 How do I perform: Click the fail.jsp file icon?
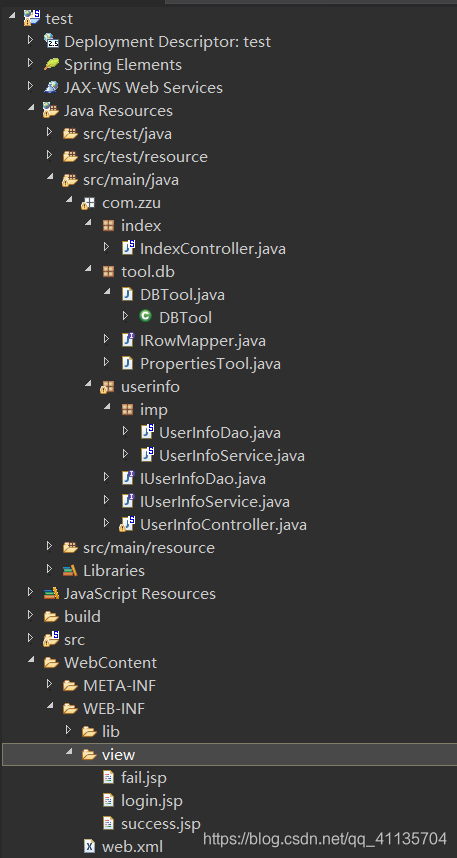pos(108,777)
